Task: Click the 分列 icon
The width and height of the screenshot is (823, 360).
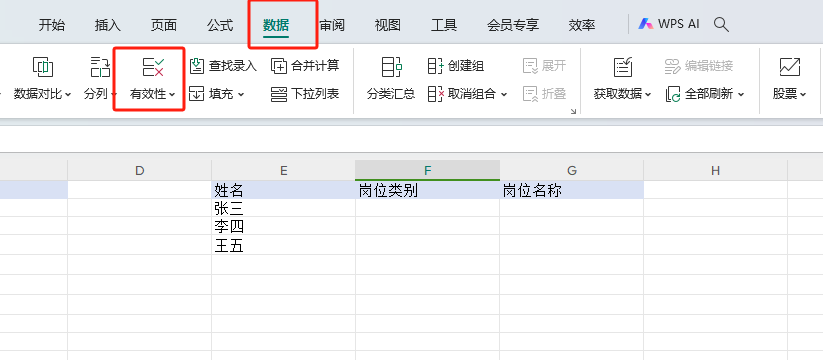Action: (x=100, y=67)
